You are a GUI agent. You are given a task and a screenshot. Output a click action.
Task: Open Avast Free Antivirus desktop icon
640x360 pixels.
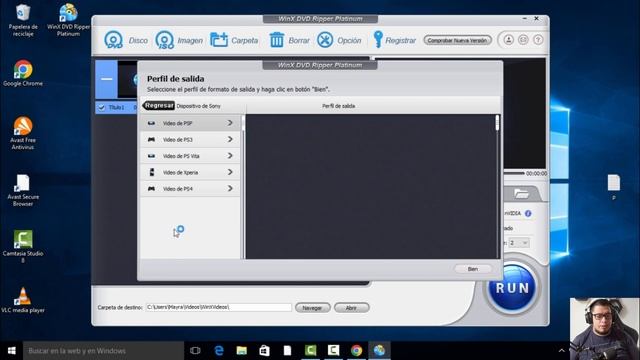pos(23,133)
